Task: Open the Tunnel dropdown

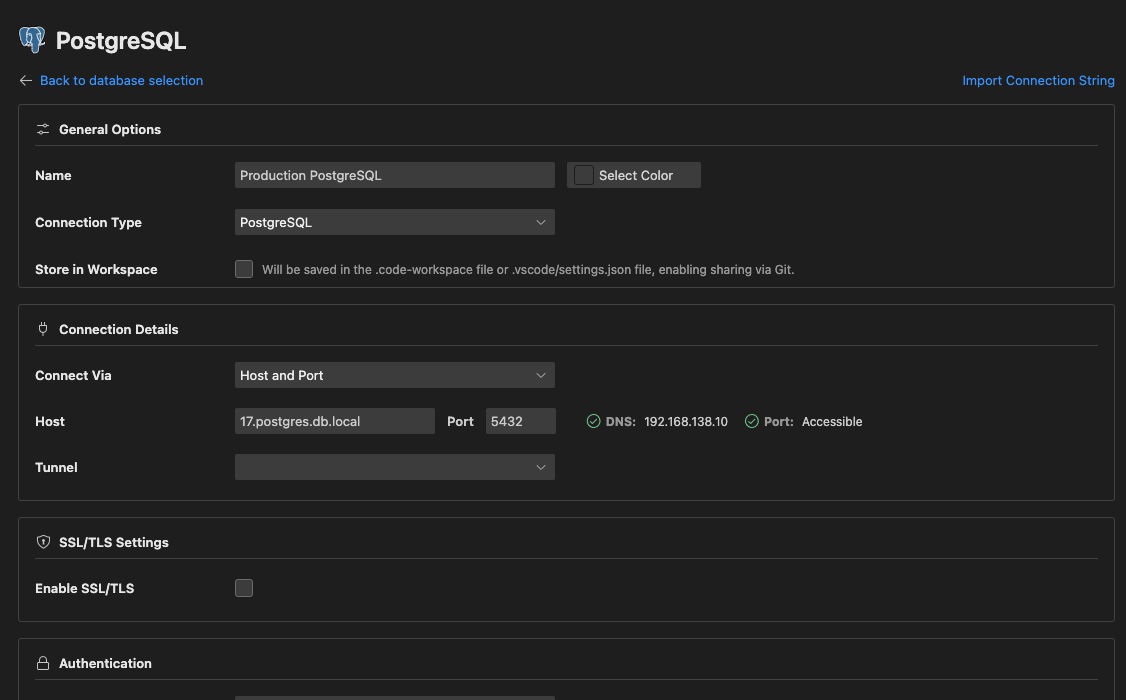Action: [394, 467]
